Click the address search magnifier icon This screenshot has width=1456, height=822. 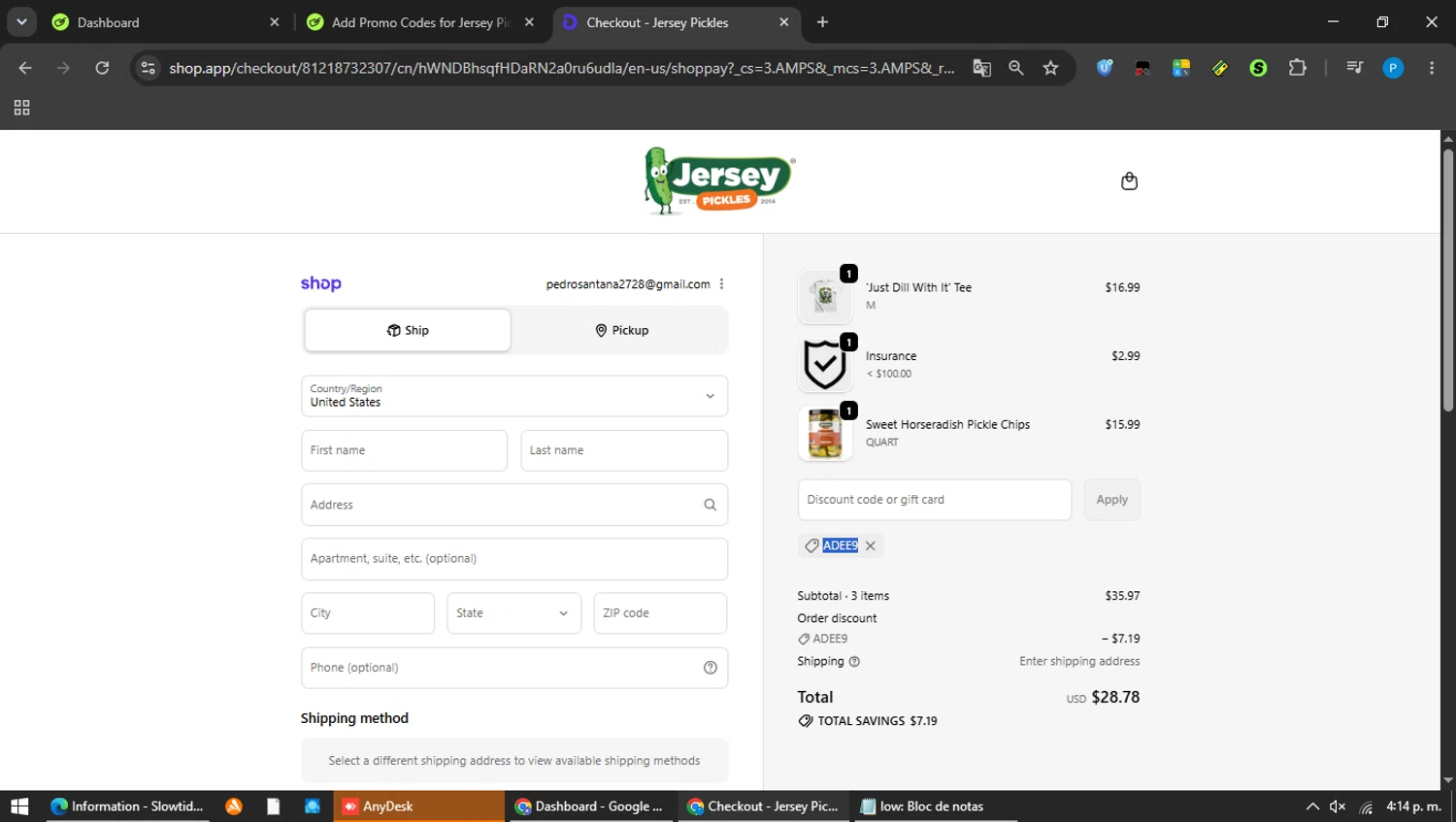pyautogui.click(x=710, y=505)
